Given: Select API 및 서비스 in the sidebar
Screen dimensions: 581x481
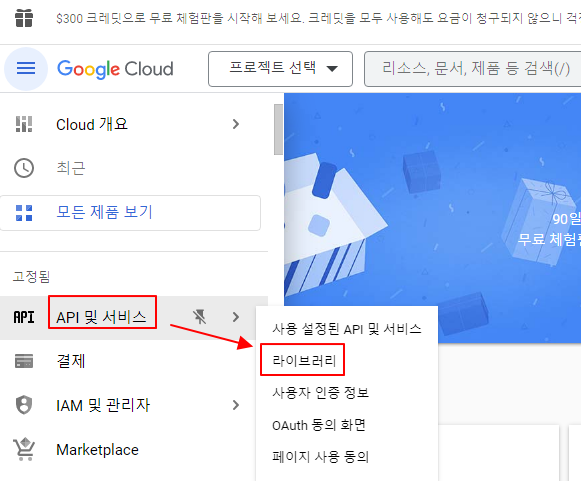Looking at the screenshot, I should tap(101, 317).
